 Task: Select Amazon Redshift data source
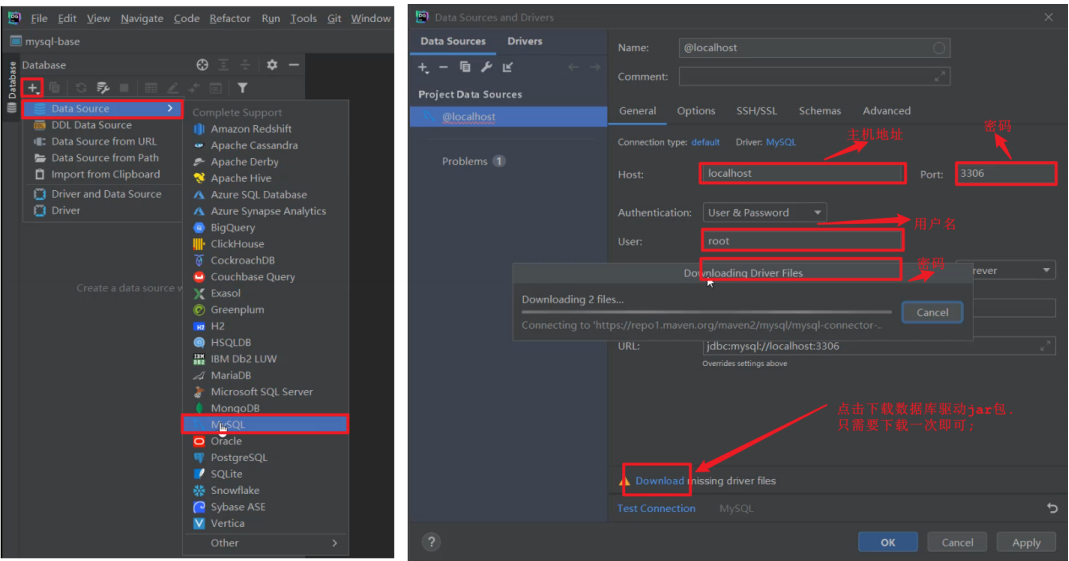pyautogui.click(x=266, y=129)
